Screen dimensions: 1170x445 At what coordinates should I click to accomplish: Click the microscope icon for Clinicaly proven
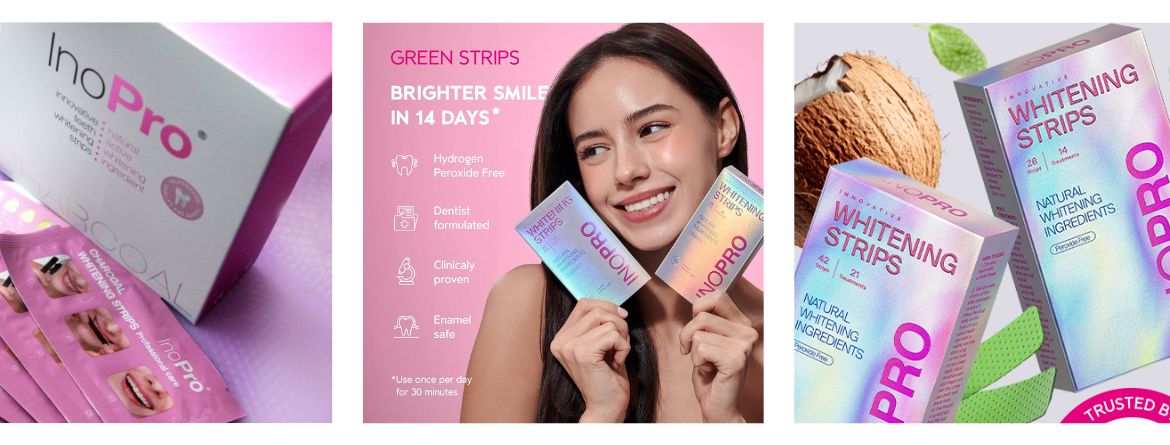[x=406, y=271]
